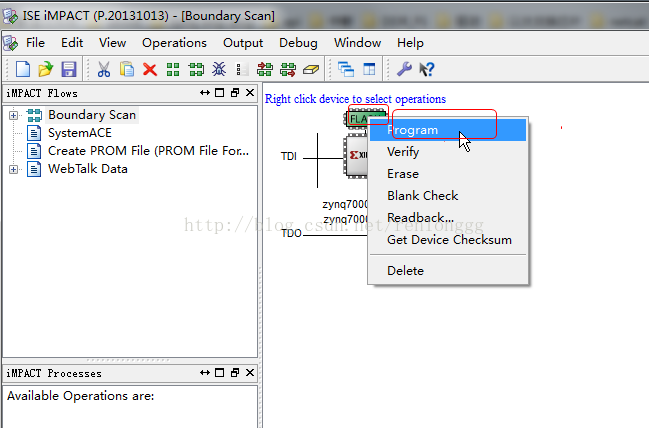
Task: Select Create PROM File flow item
Action: [148, 151]
